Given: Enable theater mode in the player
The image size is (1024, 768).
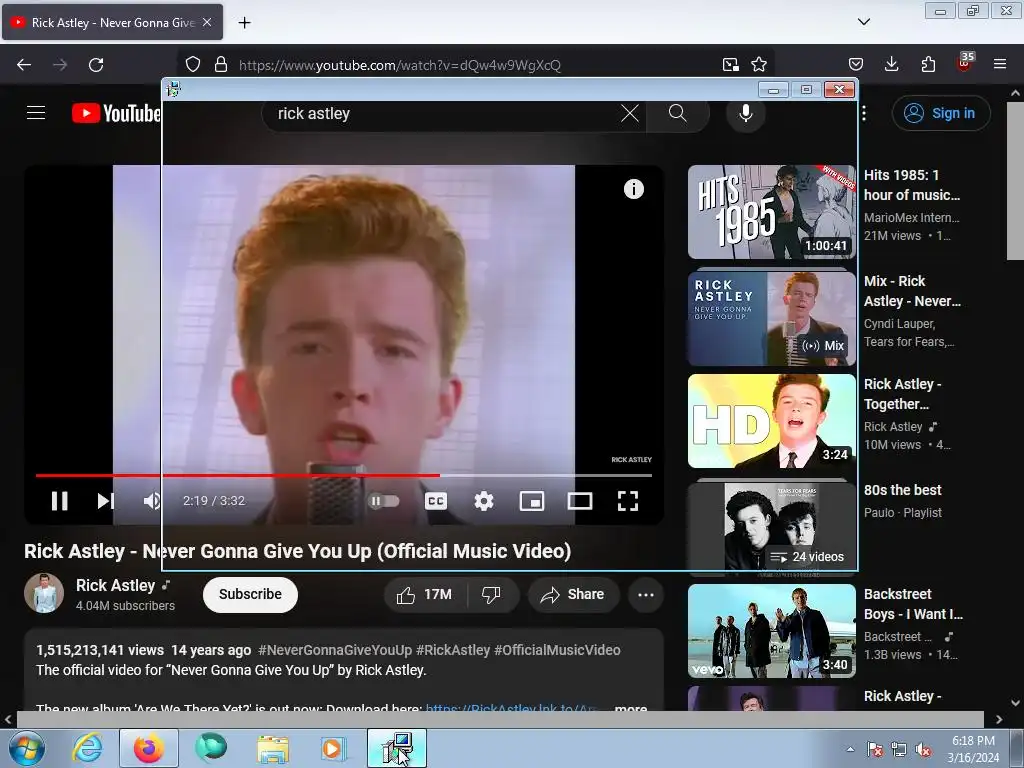Looking at the screenshot, I should (580, 501).
